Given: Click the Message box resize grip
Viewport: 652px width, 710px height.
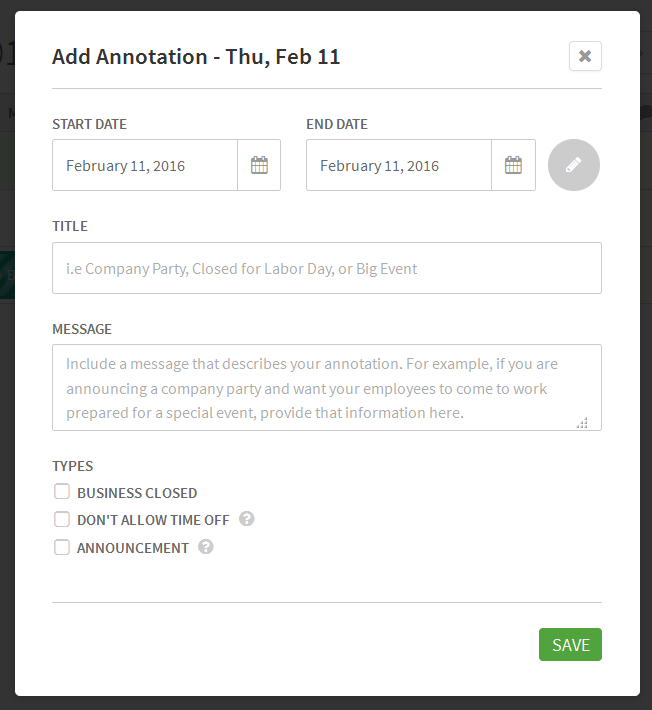Looking at the screenshot, I should click(x=582, y=423).
